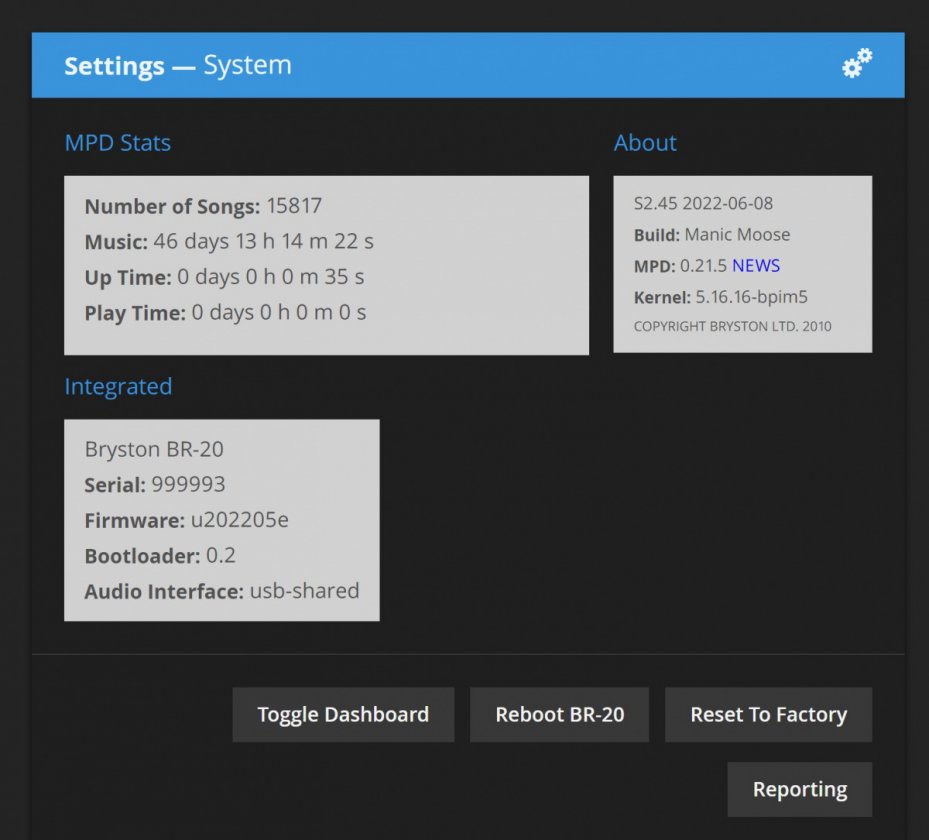The image size is (929, 840).
Task: Select the Serial number 999993
Action: pos(188,485)
